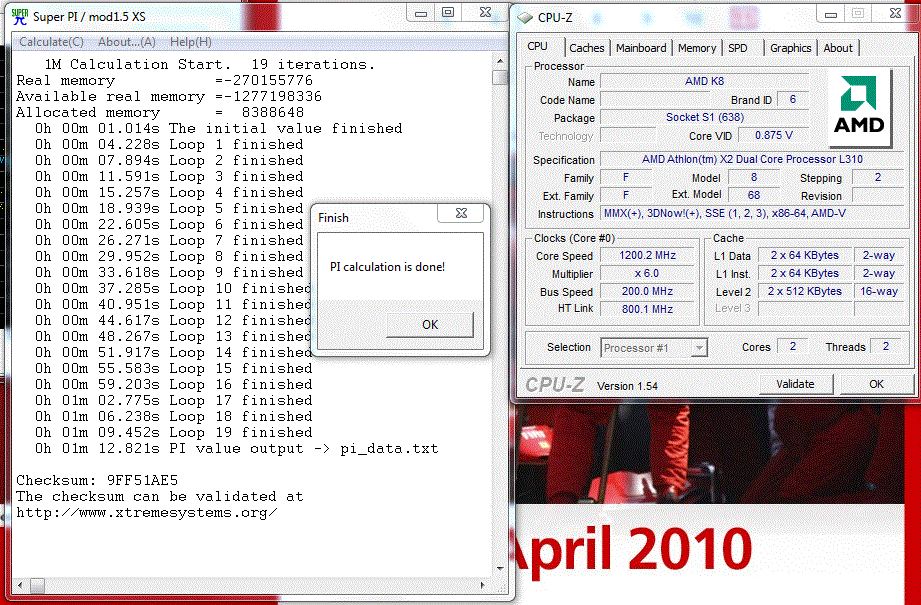Click the Super PI horizontal scrollbar right arrow
The image size is (921, 605).
pos(483,586)
